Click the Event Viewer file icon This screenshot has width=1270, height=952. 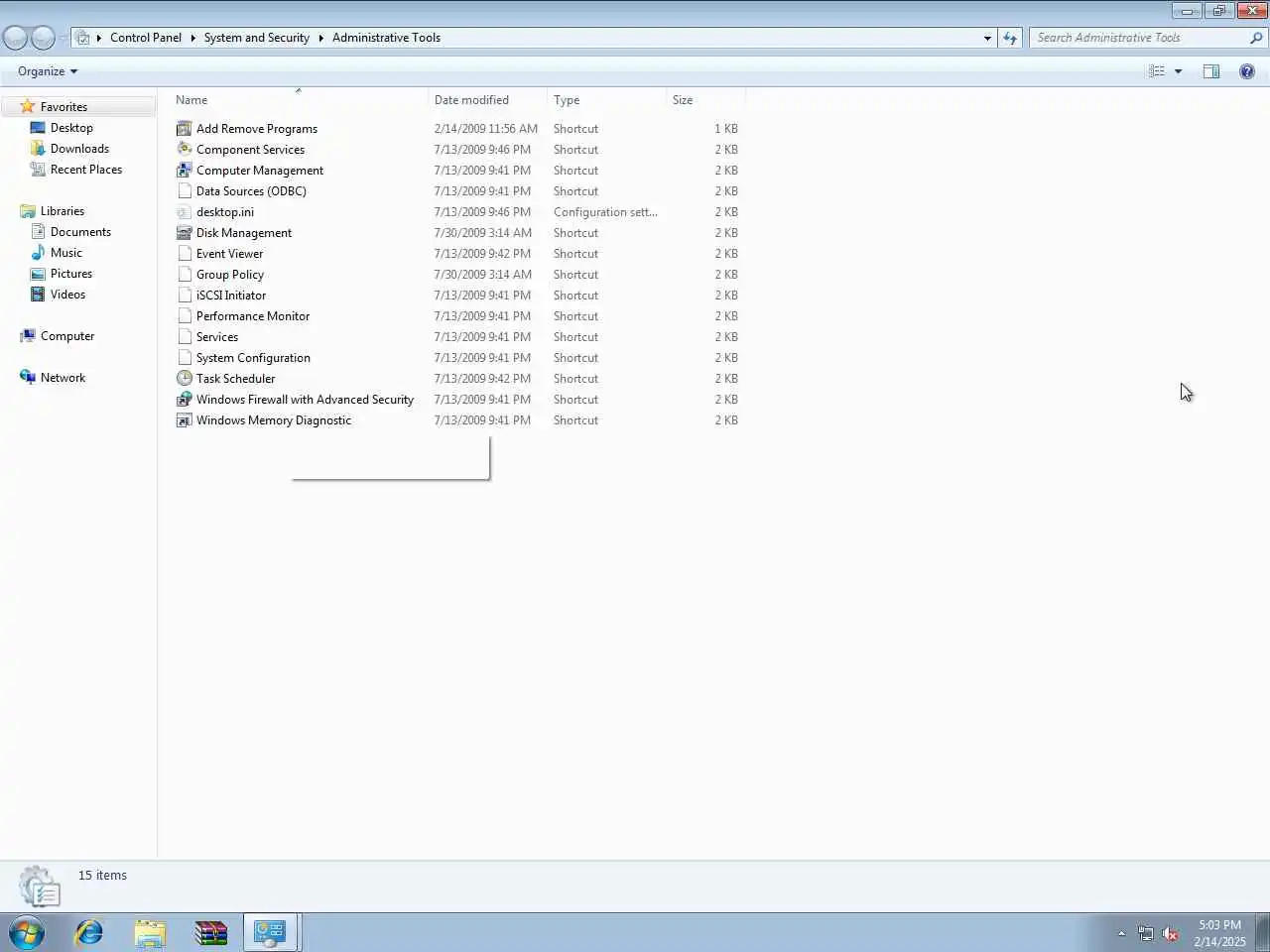pos(184,254)
